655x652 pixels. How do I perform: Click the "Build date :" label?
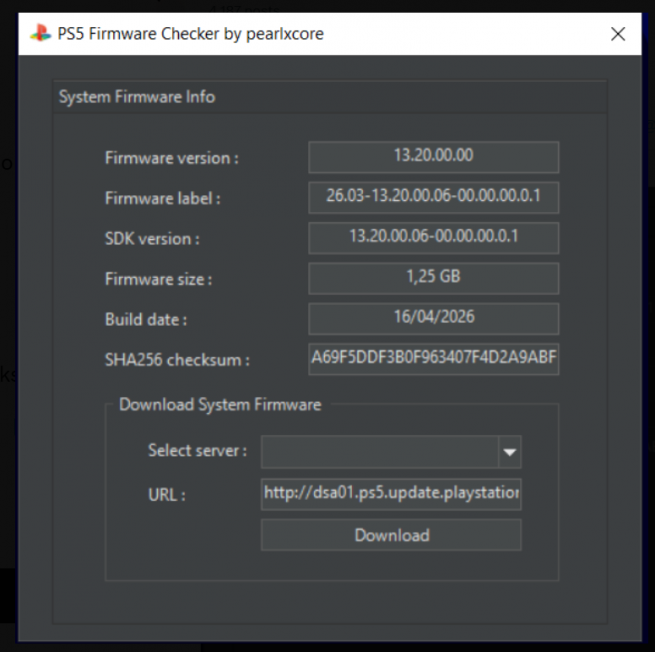146,320
